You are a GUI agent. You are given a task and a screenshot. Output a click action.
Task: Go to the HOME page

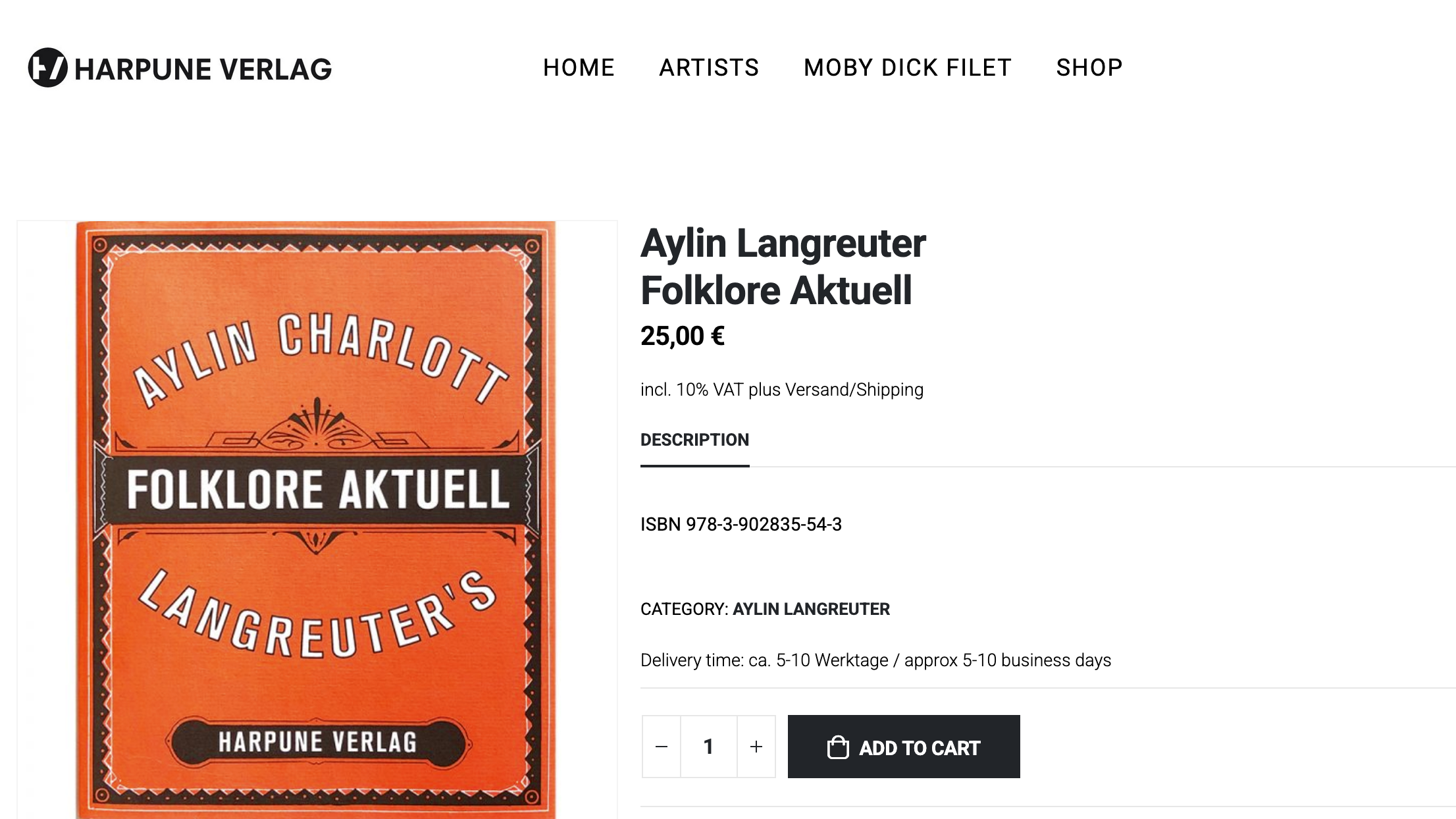[x=579, y=68]
